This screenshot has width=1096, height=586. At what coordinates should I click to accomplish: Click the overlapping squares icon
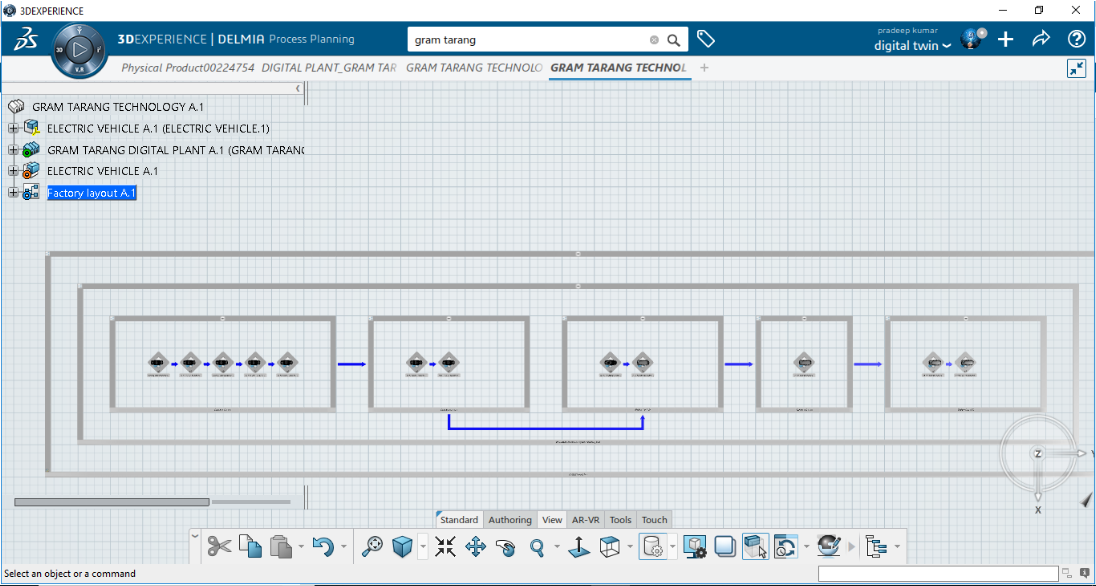[x=726, y=546]
